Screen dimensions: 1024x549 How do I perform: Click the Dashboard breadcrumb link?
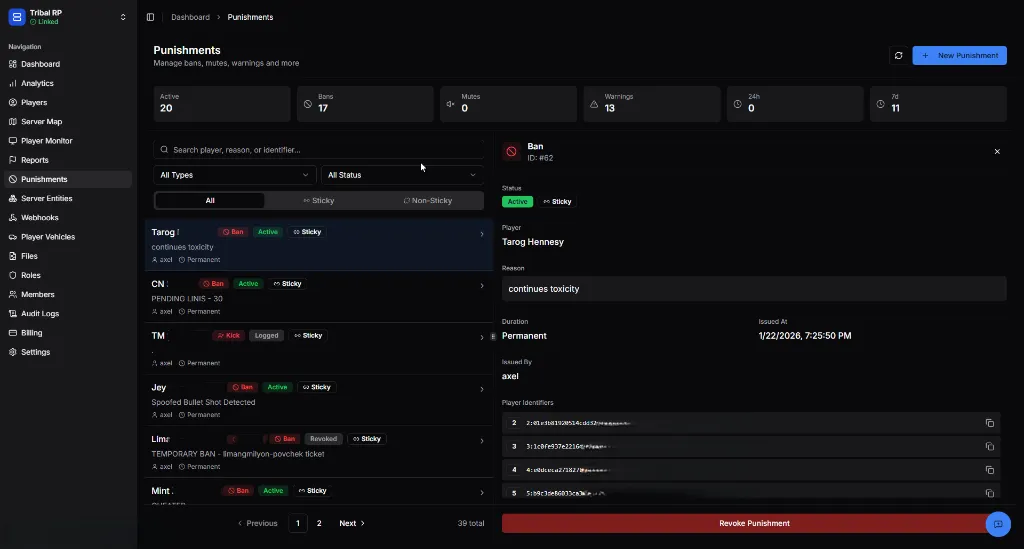(x=190, y=17)
